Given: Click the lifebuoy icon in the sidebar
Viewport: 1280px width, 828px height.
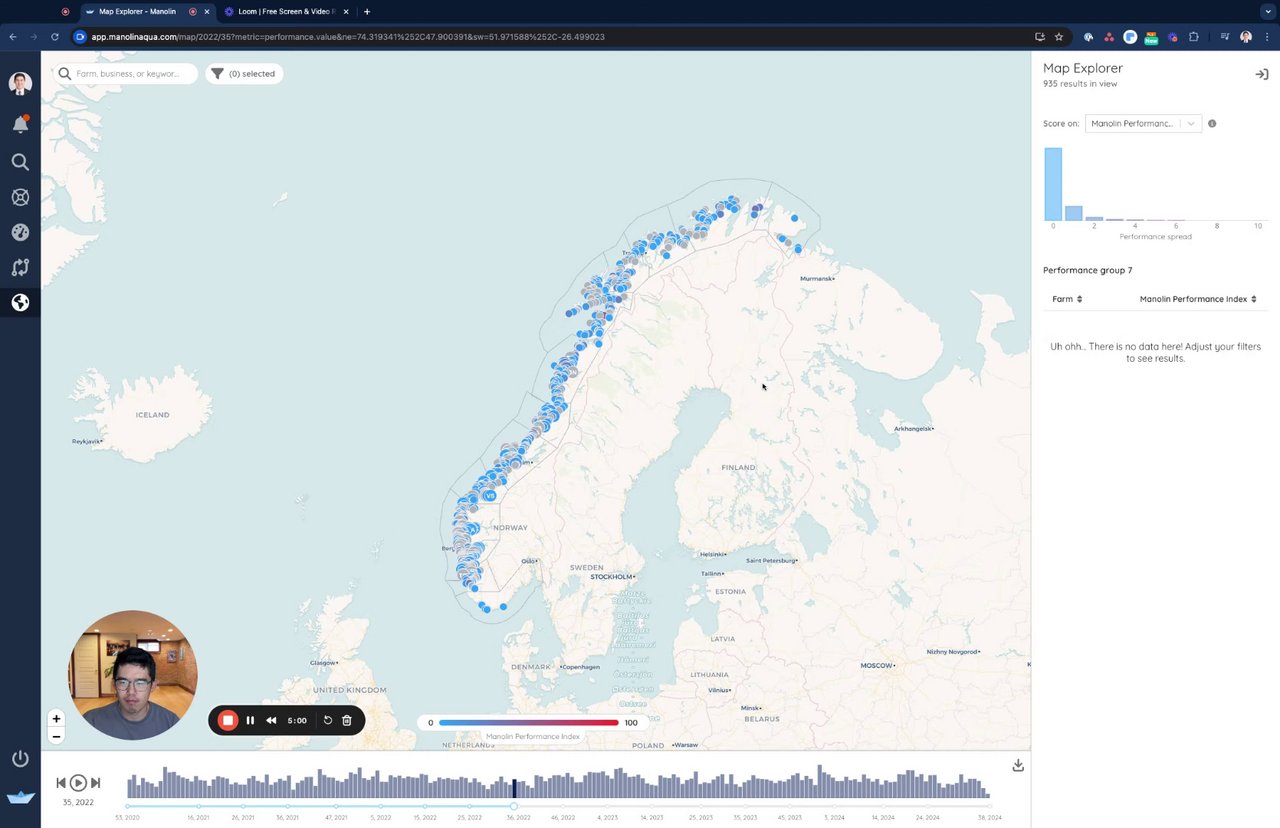Looking at the screenshot, I should tap(20, 197).
